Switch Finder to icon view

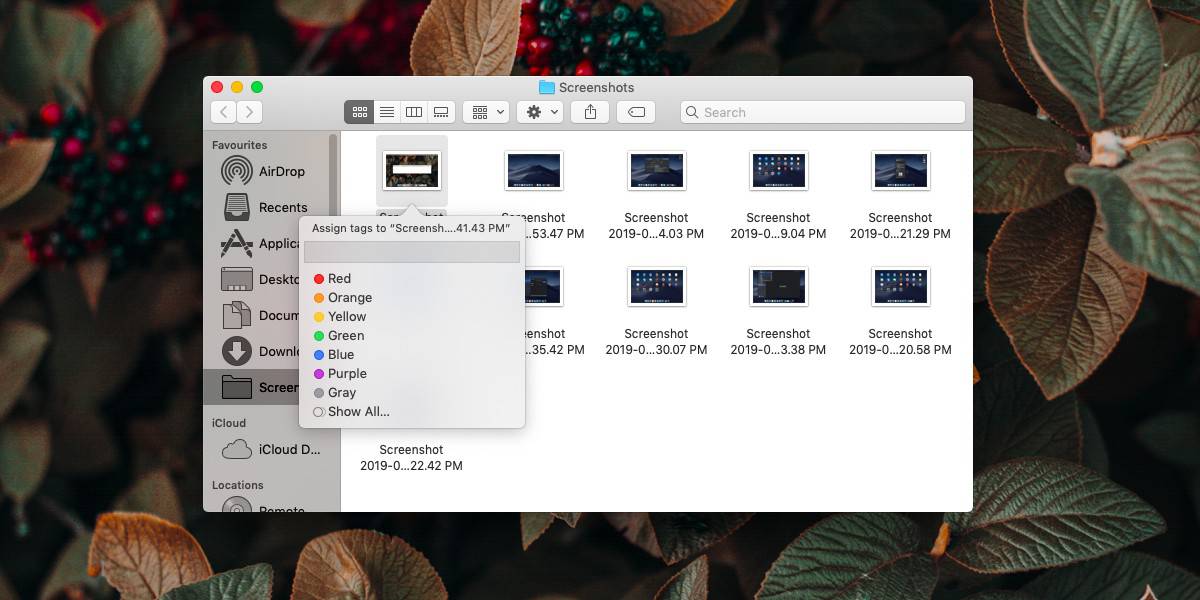pos(359,112)
